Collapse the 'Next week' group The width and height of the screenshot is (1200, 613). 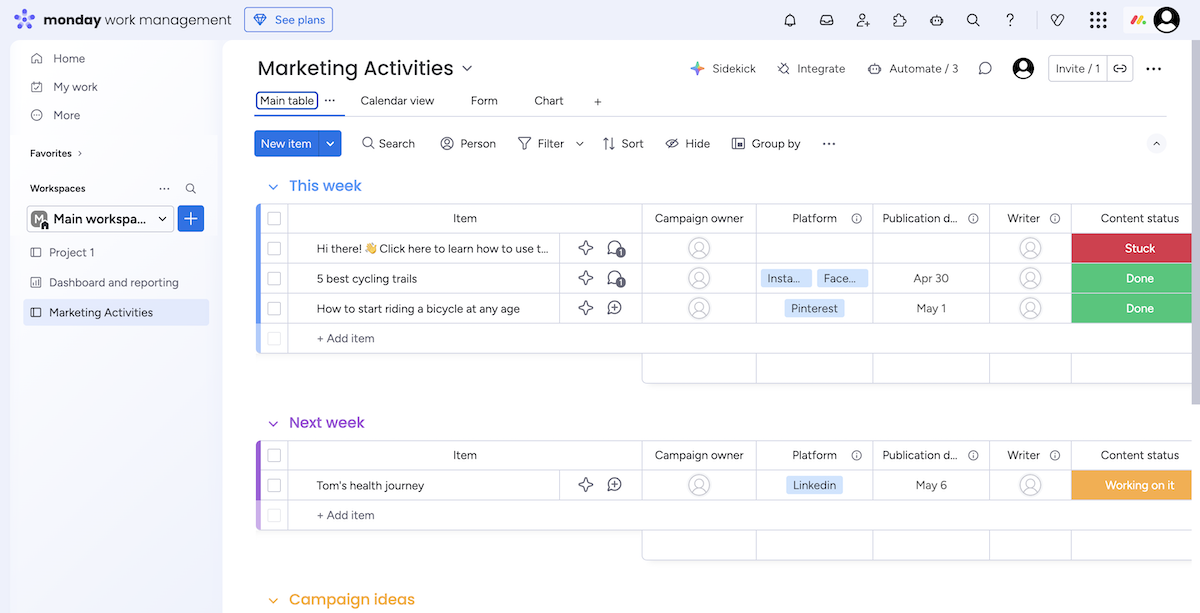pyautogui.click(x=272, y=422)
